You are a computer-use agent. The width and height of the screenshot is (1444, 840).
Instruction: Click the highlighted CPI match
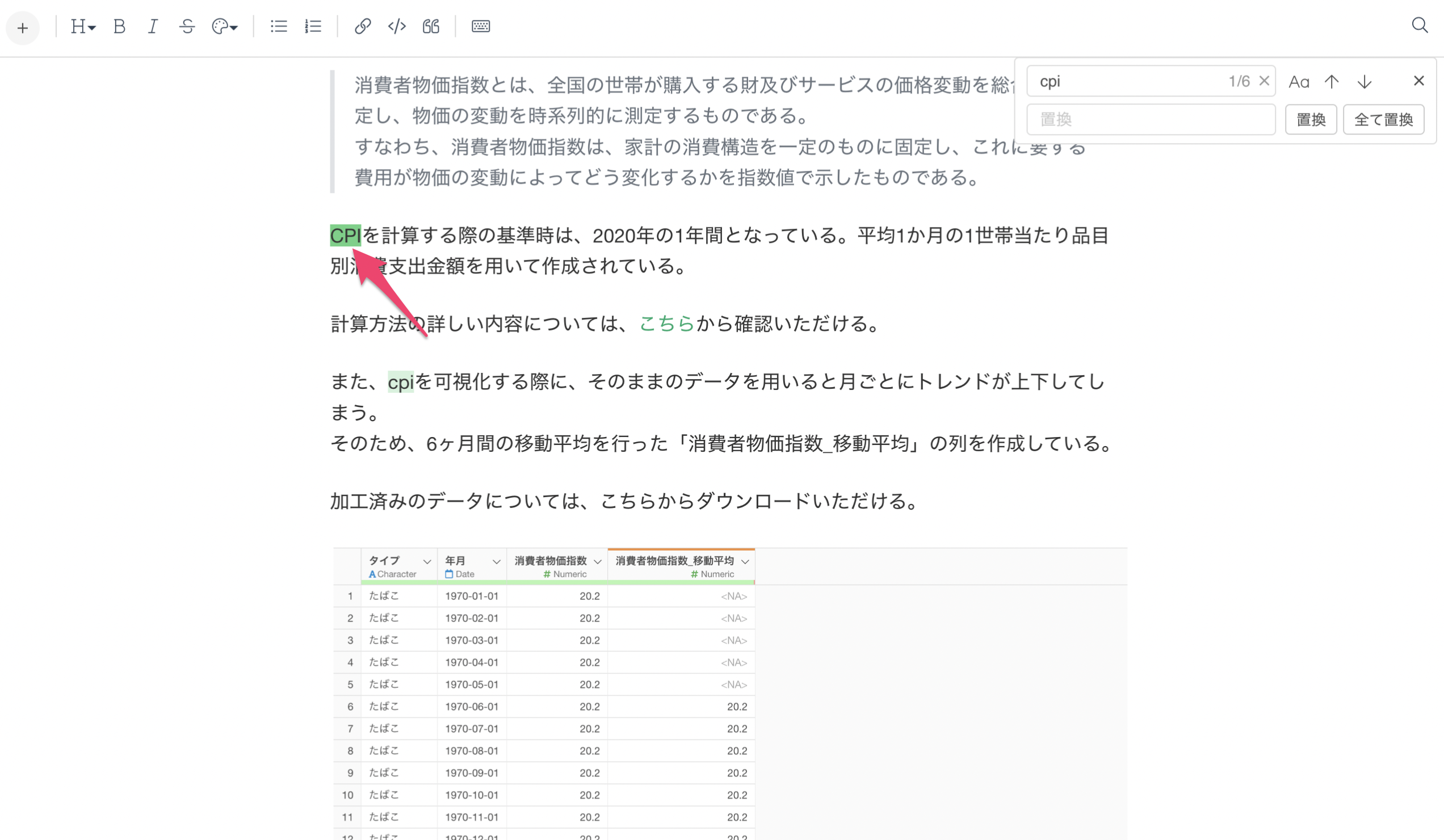[346, 235]
